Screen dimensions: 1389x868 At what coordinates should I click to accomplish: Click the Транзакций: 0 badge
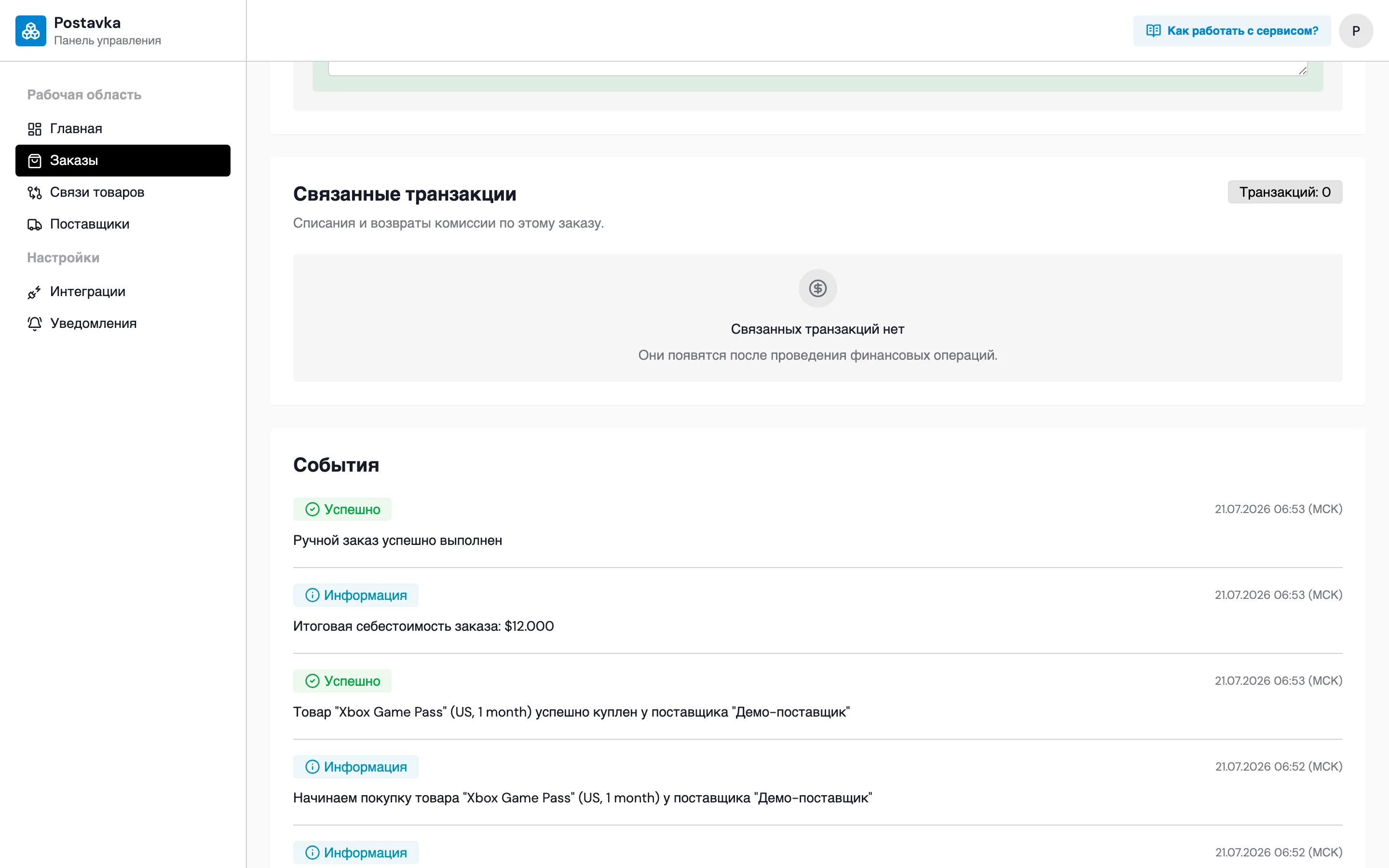pos(1284,192)
